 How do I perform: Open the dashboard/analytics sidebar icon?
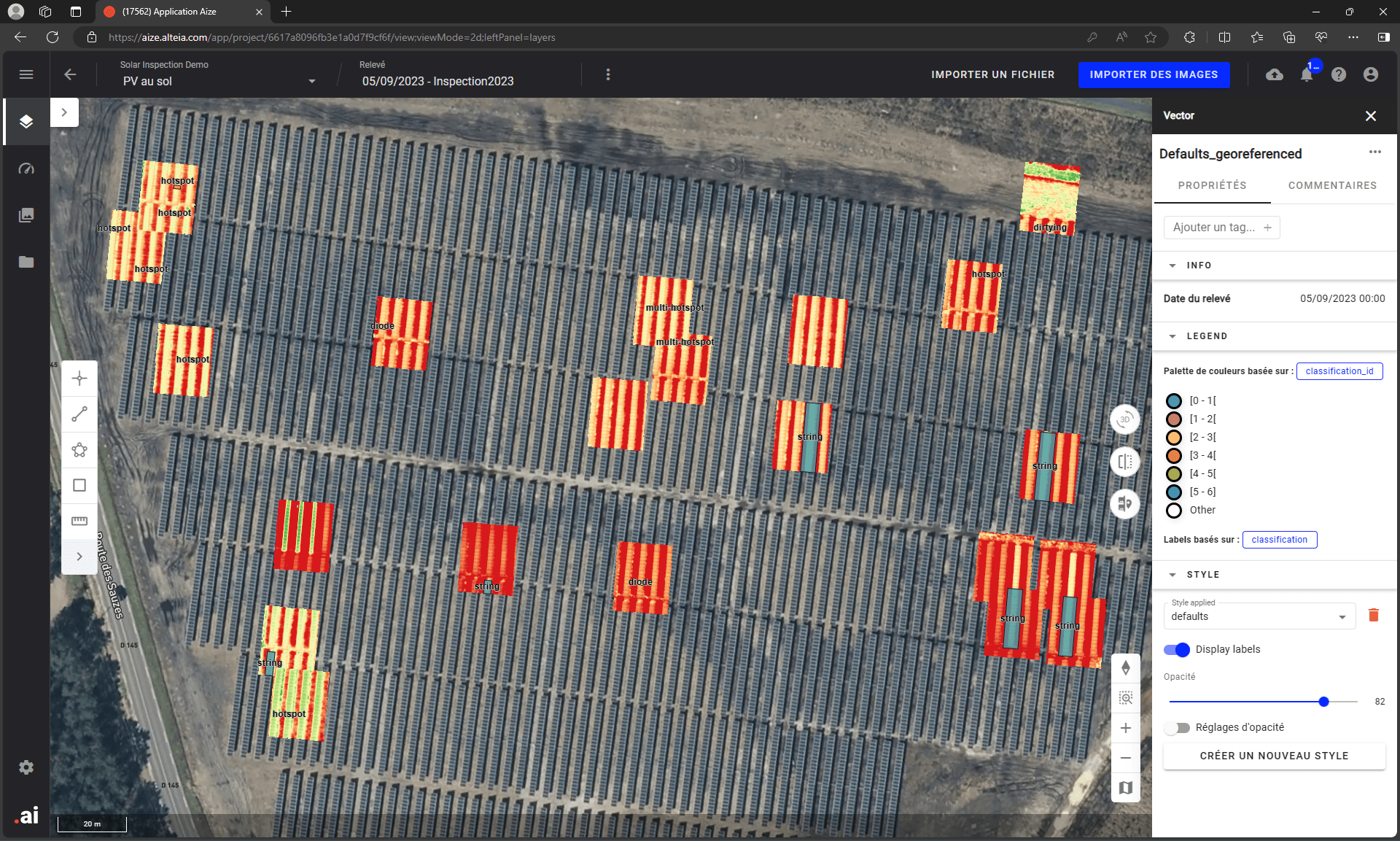tap(26, 169)
